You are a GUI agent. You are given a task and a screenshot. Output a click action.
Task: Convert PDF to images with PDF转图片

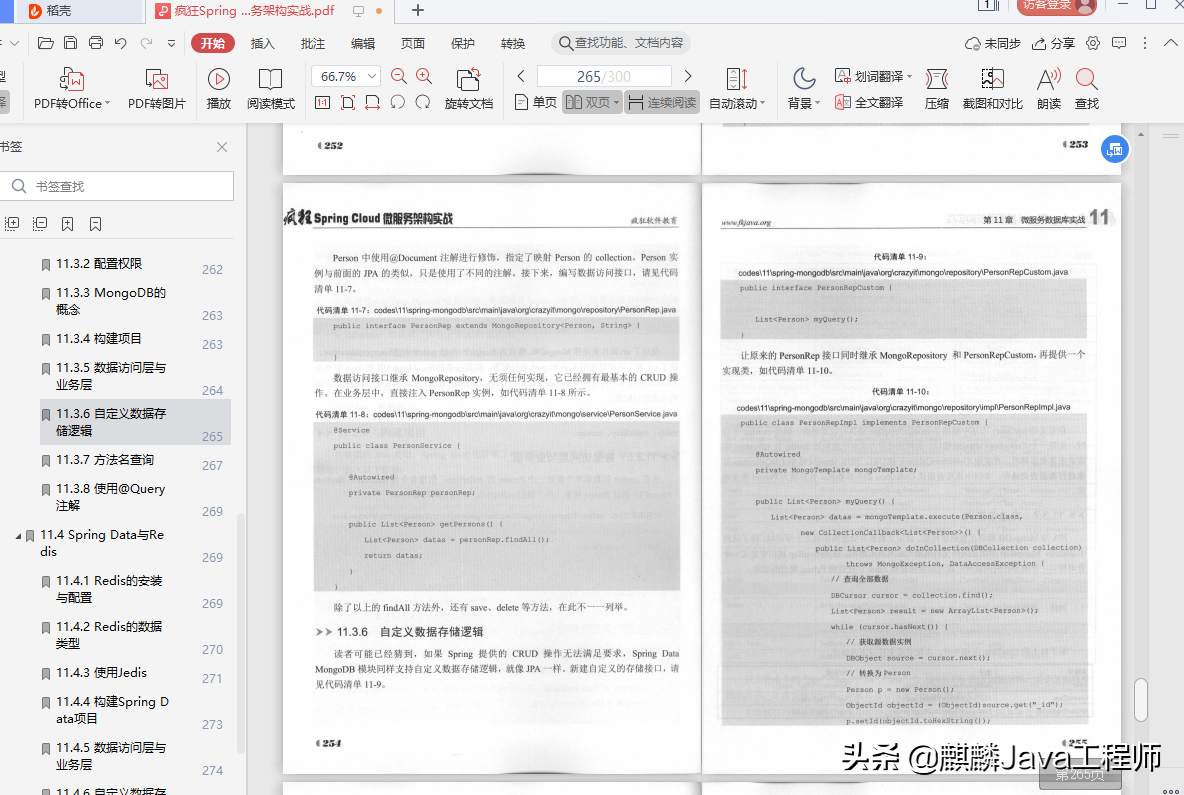(x=156, y=88)
